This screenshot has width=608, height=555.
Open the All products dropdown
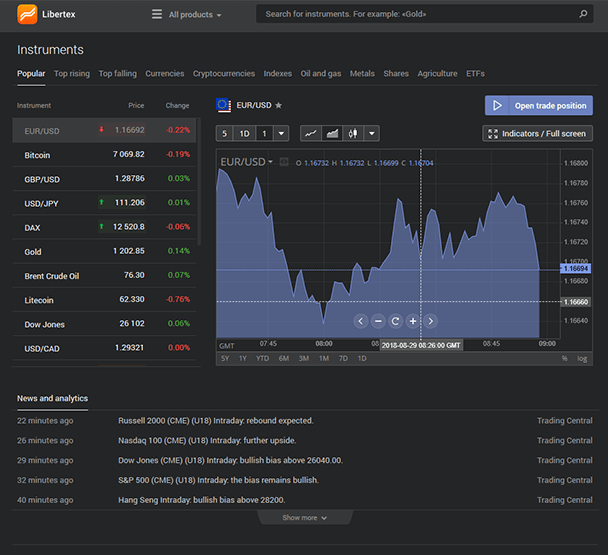point(195,15)
